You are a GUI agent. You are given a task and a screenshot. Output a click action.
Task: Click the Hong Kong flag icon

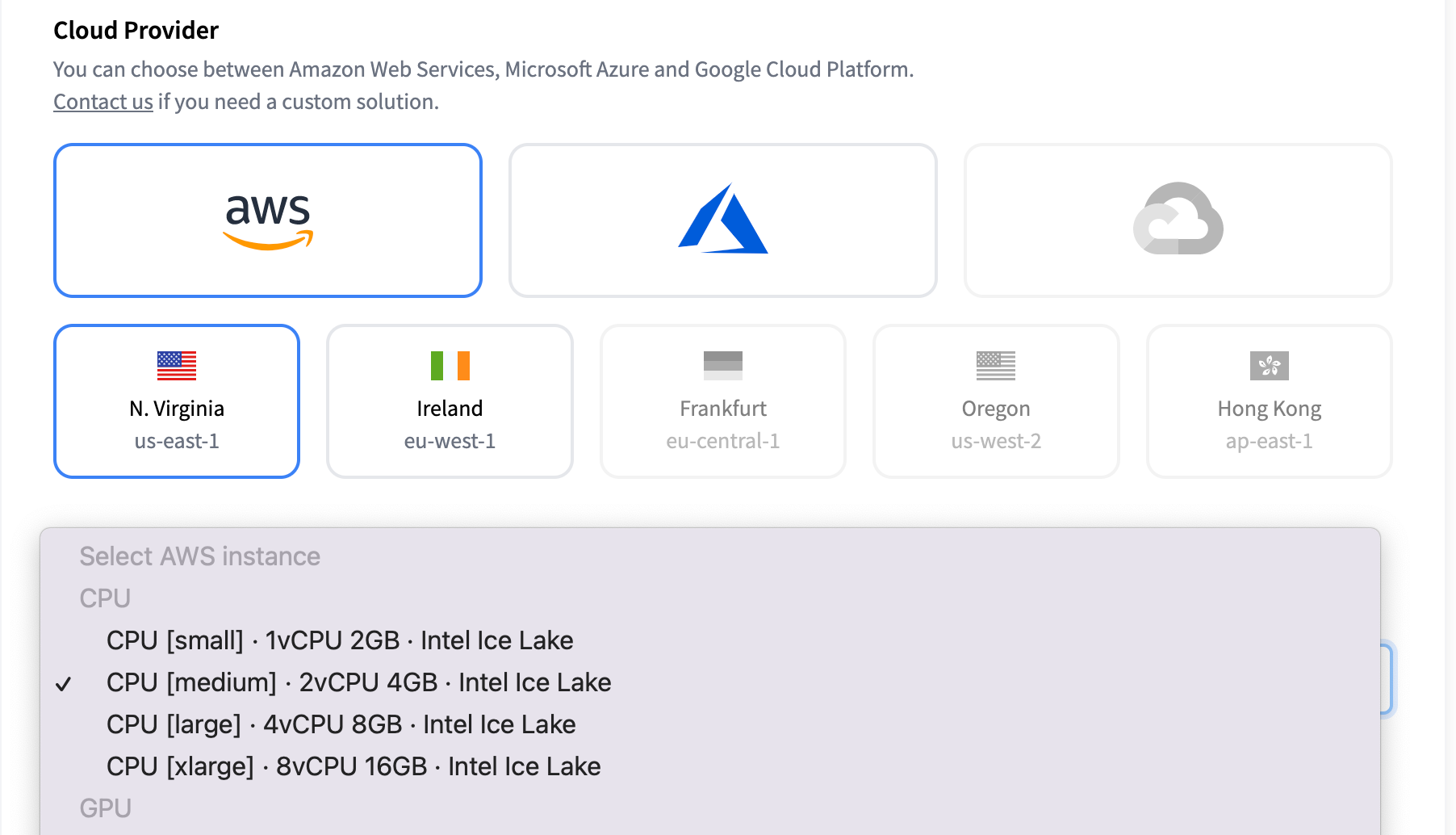click(x=1269, y=366)
